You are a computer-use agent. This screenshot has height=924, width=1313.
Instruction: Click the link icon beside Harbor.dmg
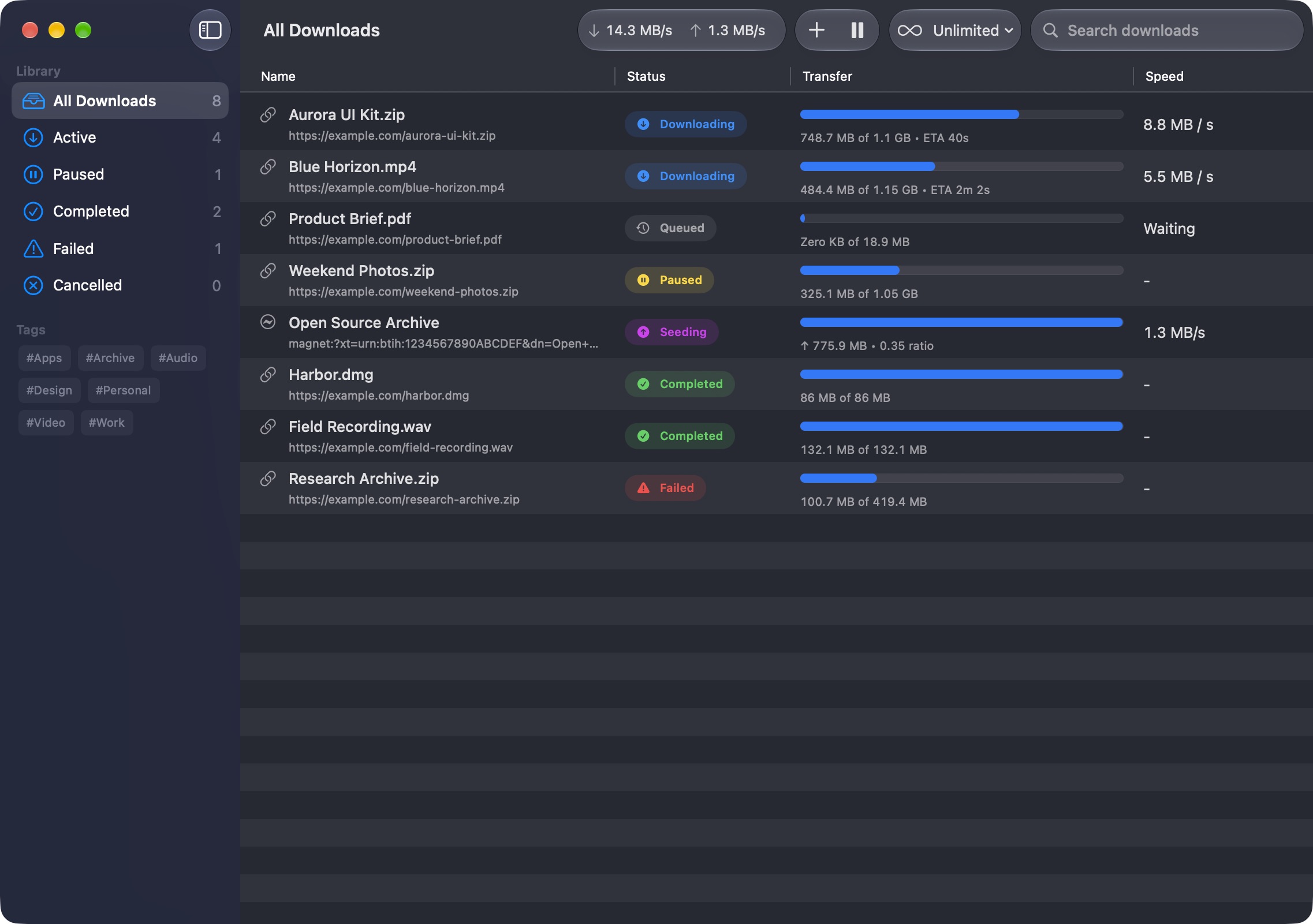(x=268, y=374)
